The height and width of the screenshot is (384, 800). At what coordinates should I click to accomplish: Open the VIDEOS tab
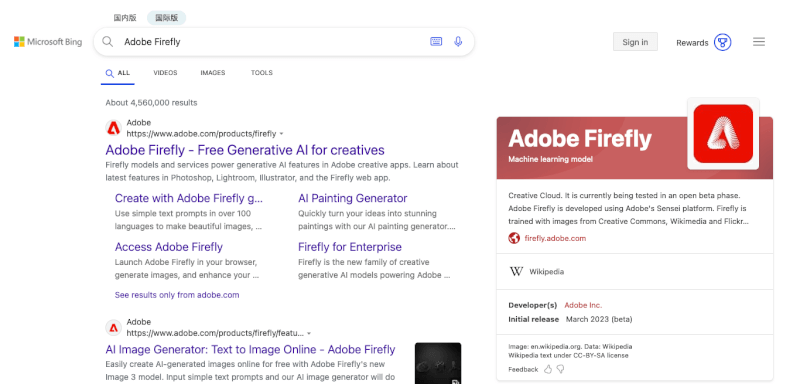tap(165, 73)
